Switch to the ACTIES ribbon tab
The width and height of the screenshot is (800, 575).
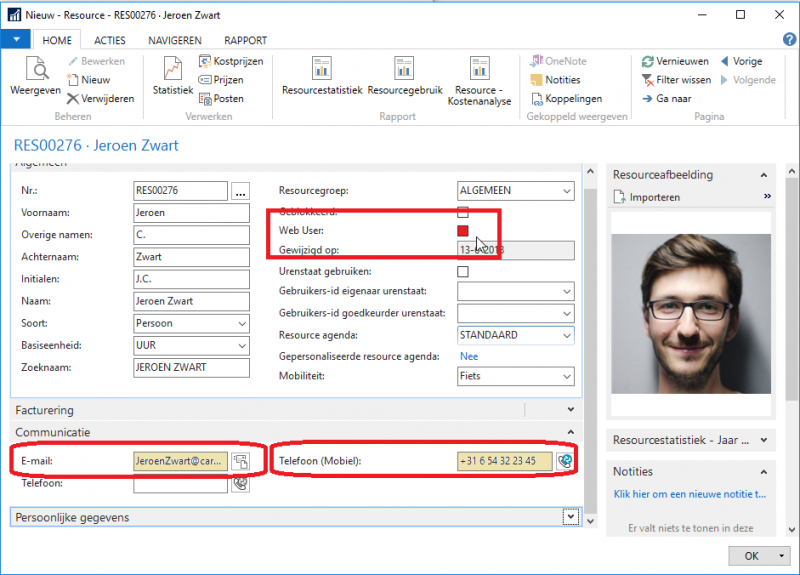[110, 40]
